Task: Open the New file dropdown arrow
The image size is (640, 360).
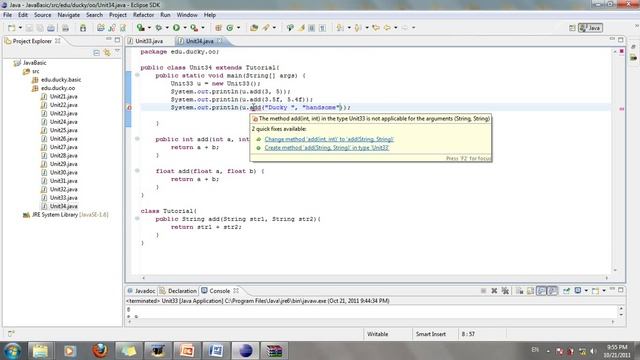Action: click(20, 28)
